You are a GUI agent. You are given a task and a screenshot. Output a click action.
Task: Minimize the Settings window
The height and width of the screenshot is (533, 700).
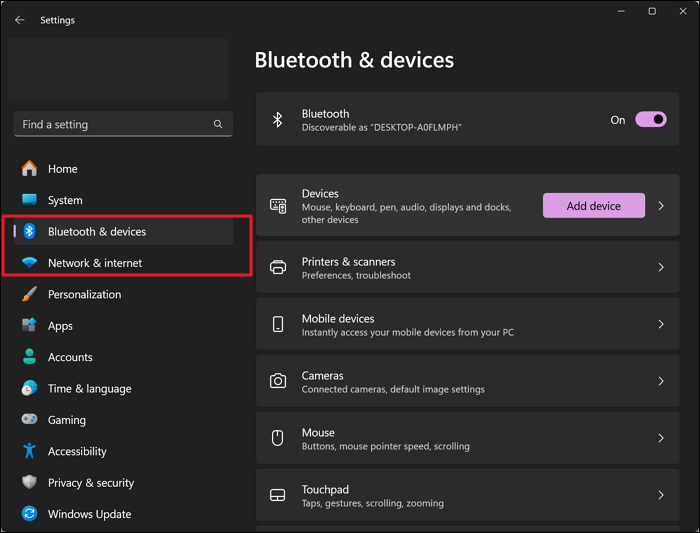click(x=621, y=11)
